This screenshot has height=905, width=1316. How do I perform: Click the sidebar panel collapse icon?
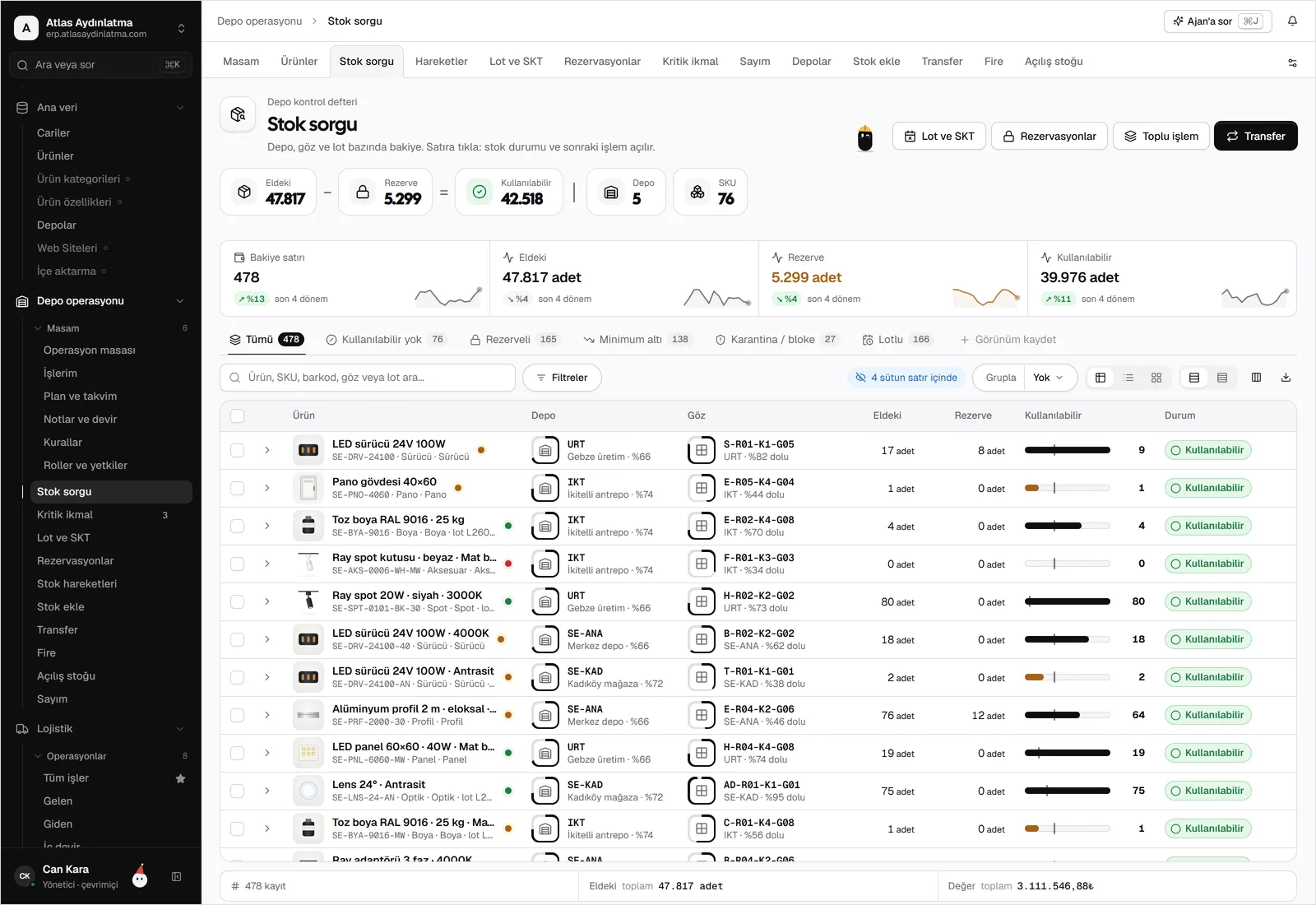(176, 877)
